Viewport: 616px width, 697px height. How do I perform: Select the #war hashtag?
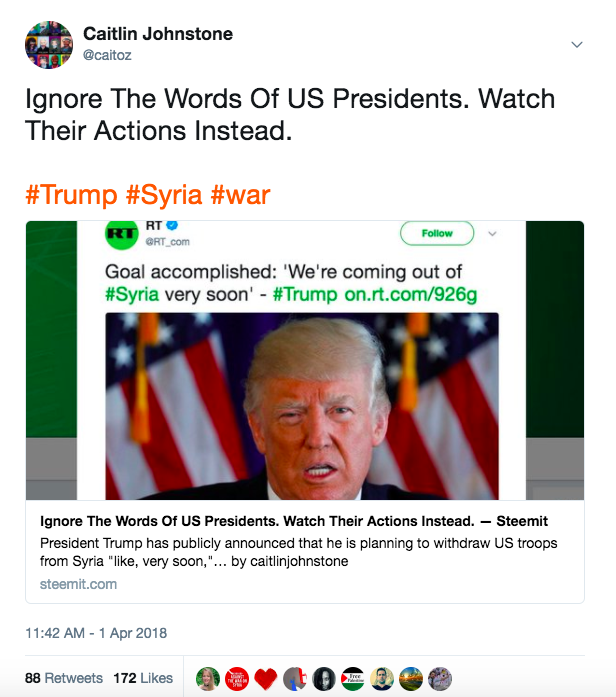point(240,194)
